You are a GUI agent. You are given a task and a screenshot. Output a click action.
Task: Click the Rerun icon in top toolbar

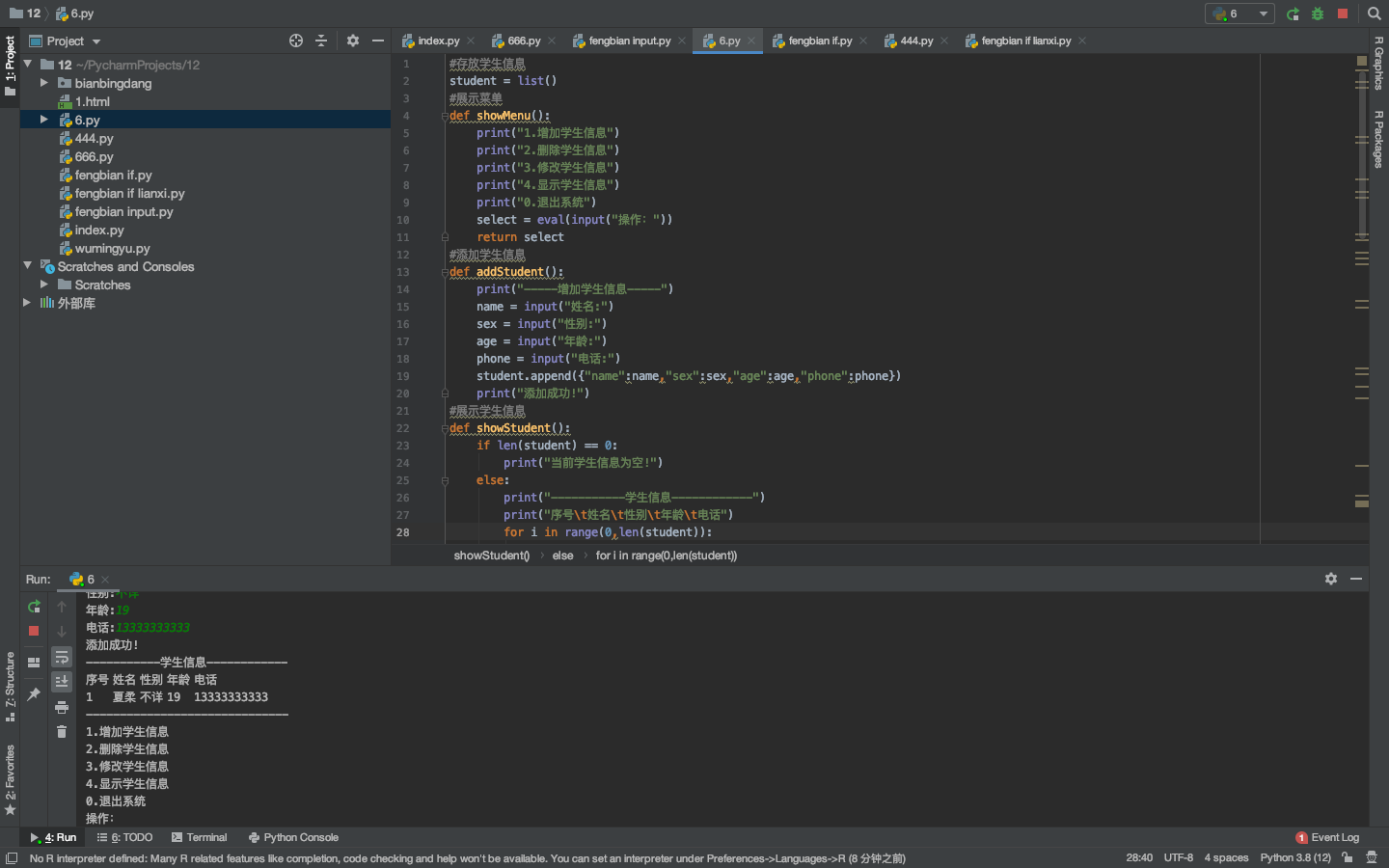click(x=1293, y=14)
